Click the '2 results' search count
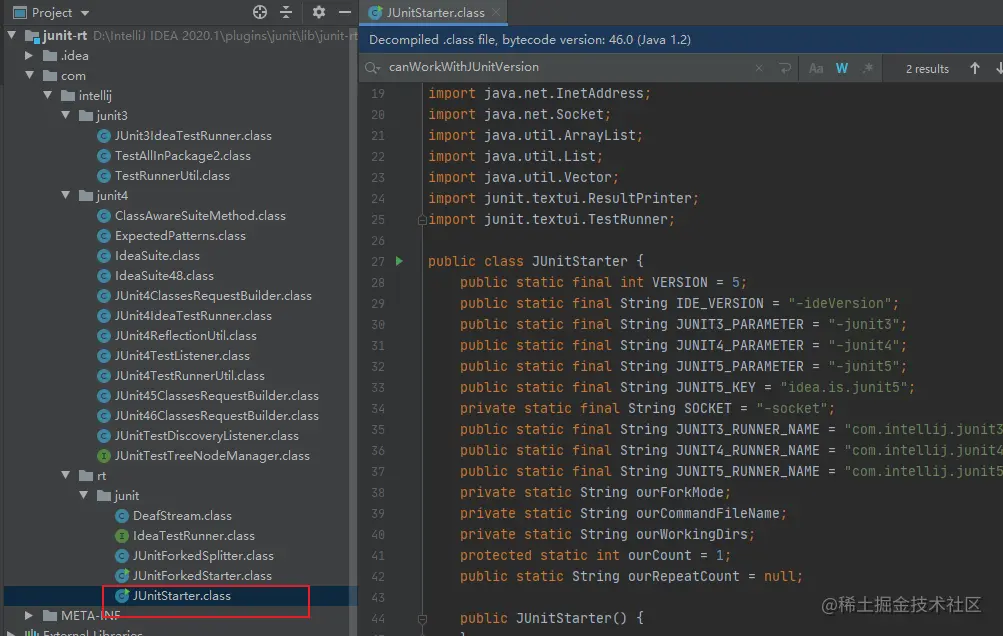This screenshot has width=1003, height=636. 927,68
